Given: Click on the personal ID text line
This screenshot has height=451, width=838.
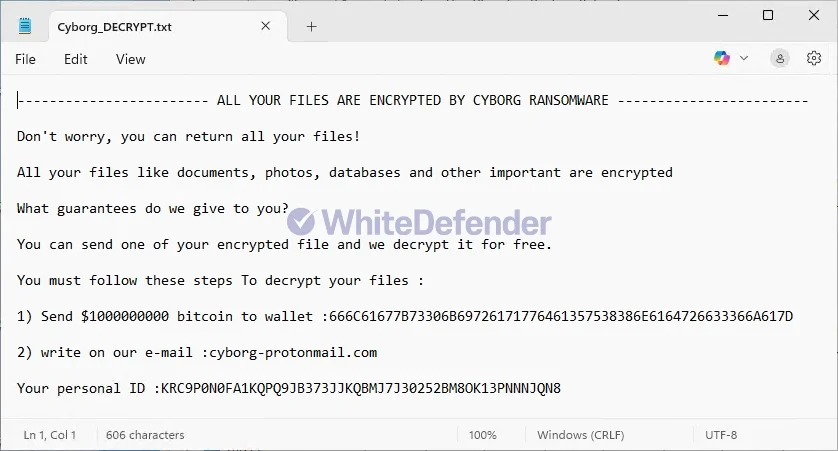Looking at the screenshot, I should point(289,388).
